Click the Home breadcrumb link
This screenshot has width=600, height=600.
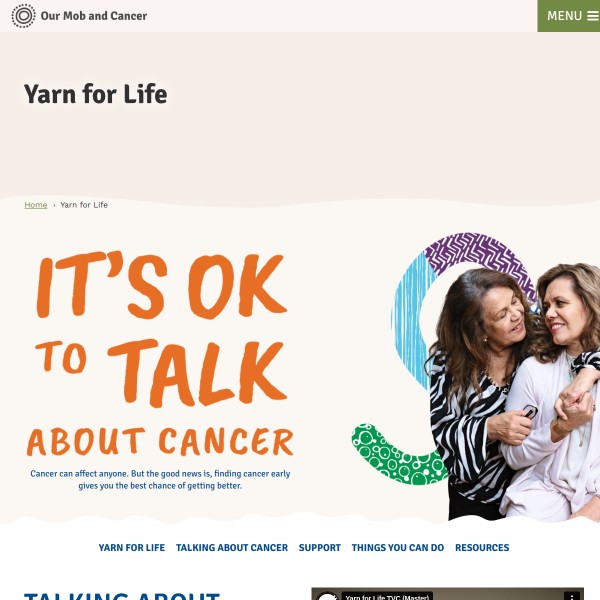click(36, 205)
